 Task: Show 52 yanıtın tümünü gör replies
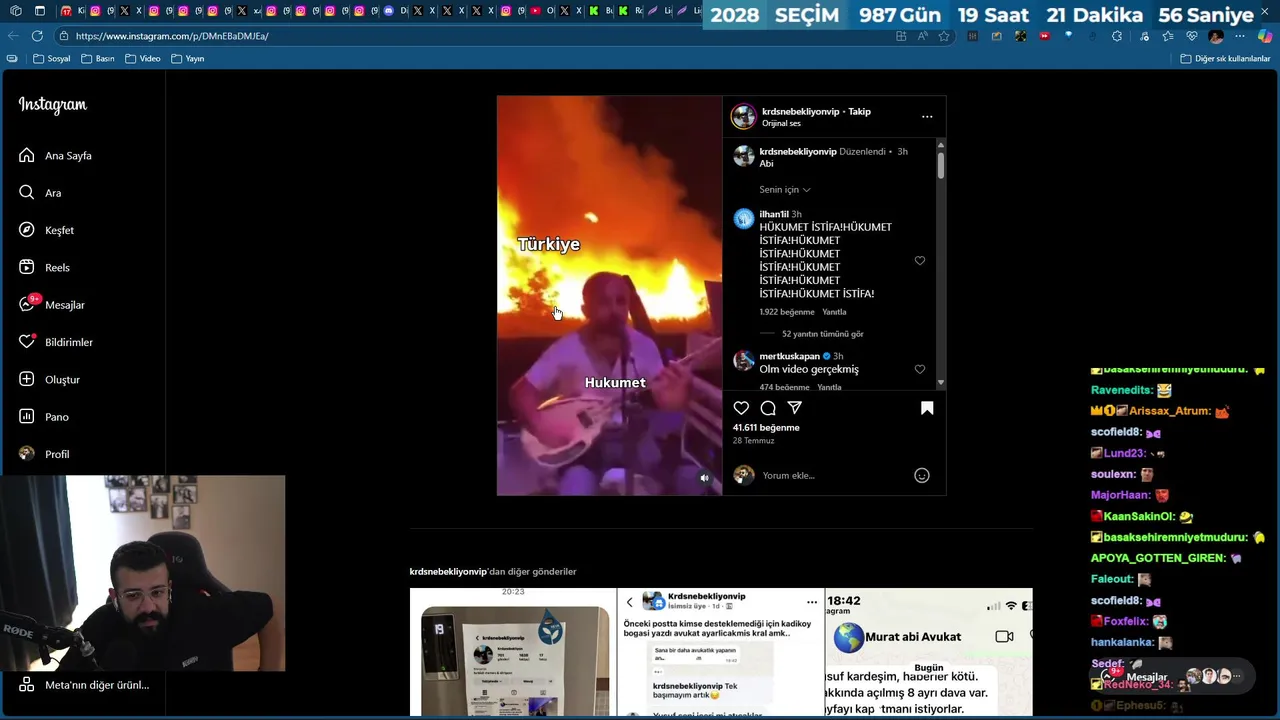click(822, 334)
